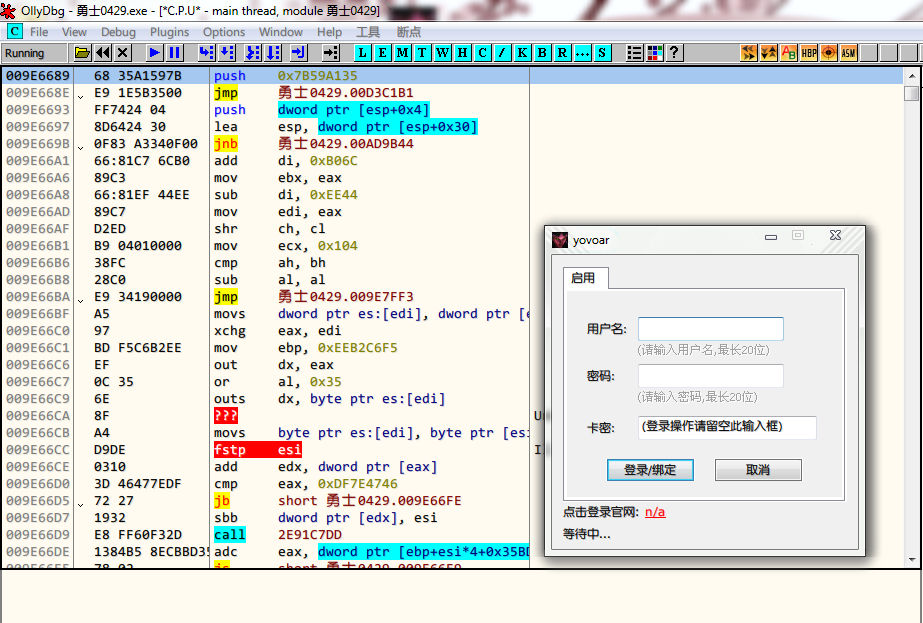This screenshot has width=923, height=623.
Task: Open debugging options list icon
Action: [635, 53]
